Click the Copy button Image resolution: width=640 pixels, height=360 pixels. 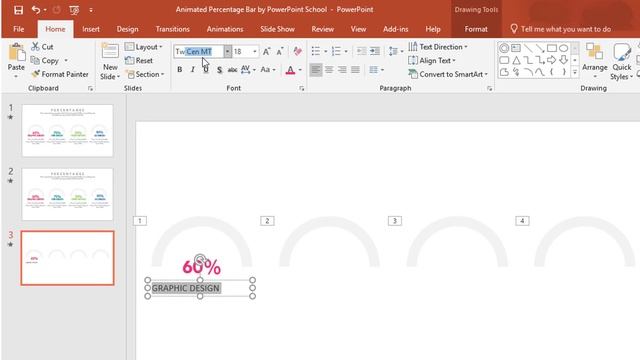[45, 60]
